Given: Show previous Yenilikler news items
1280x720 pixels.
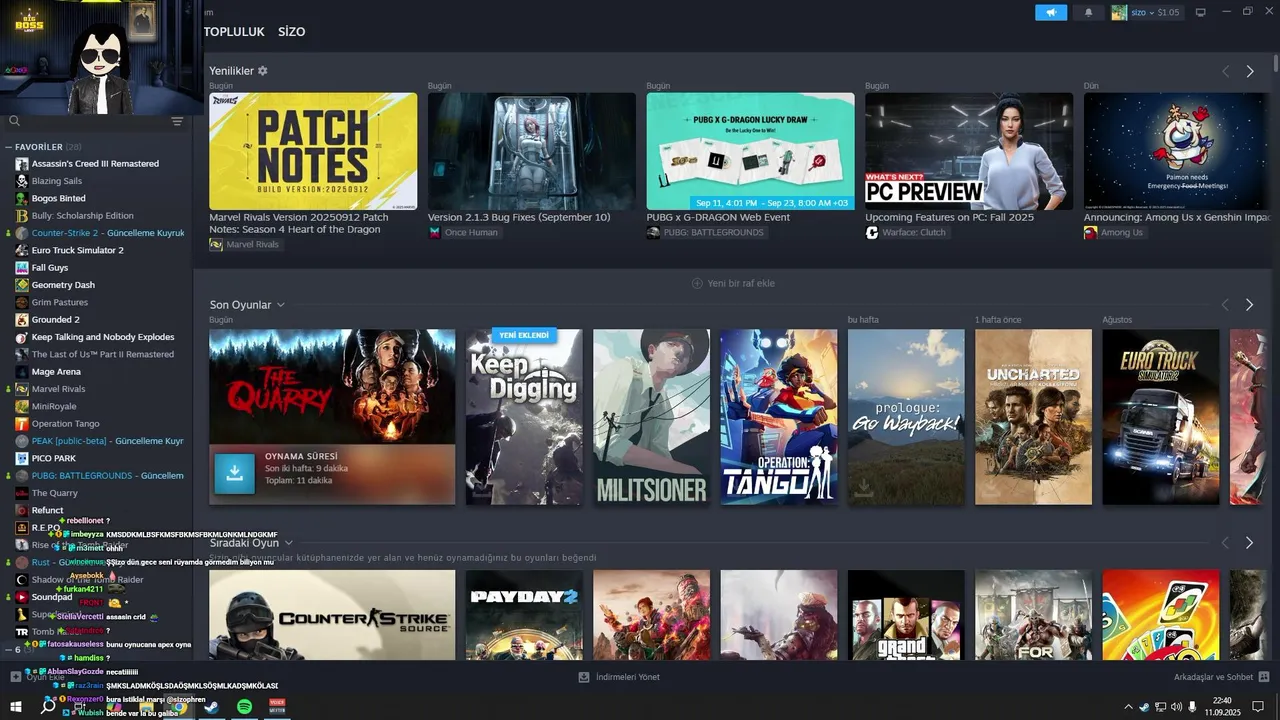Looking at the screenshot, I should point(1225,71).
